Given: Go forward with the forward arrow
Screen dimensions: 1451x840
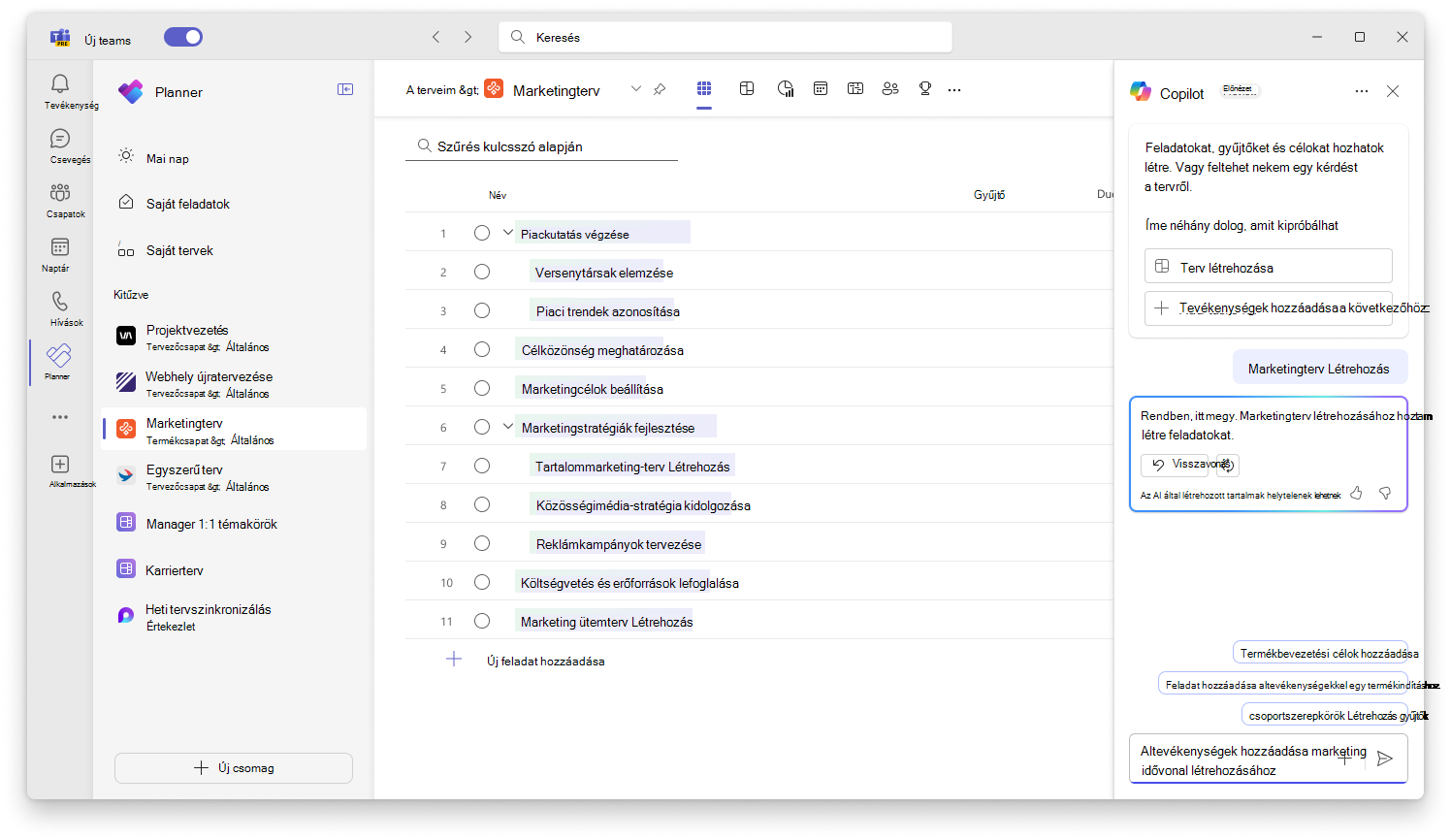Looking at the screenshot, I should click(468, 37).
